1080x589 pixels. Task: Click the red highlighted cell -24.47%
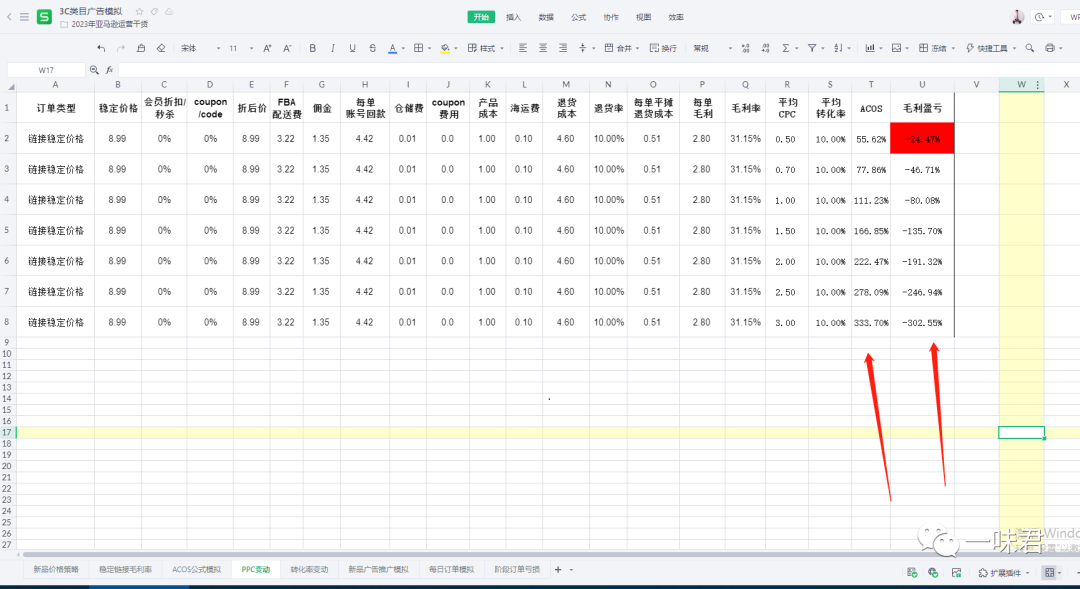(x=921, y=139)
